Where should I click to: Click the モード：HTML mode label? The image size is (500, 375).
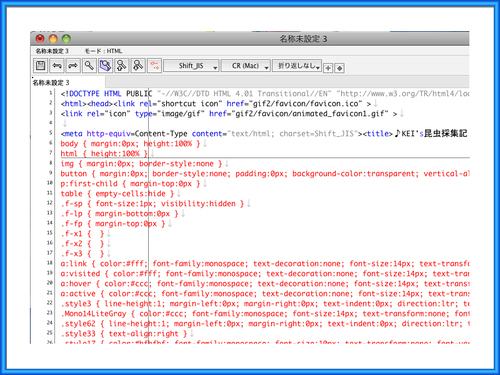(x=103, y=51)
